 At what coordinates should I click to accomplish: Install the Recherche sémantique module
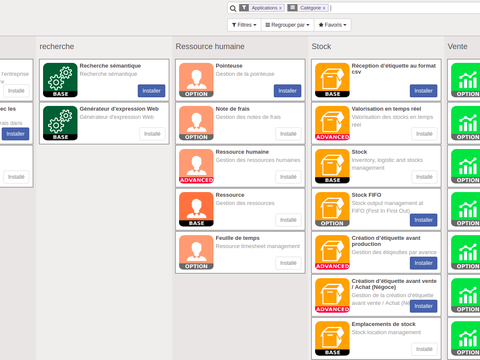point(151,91)
